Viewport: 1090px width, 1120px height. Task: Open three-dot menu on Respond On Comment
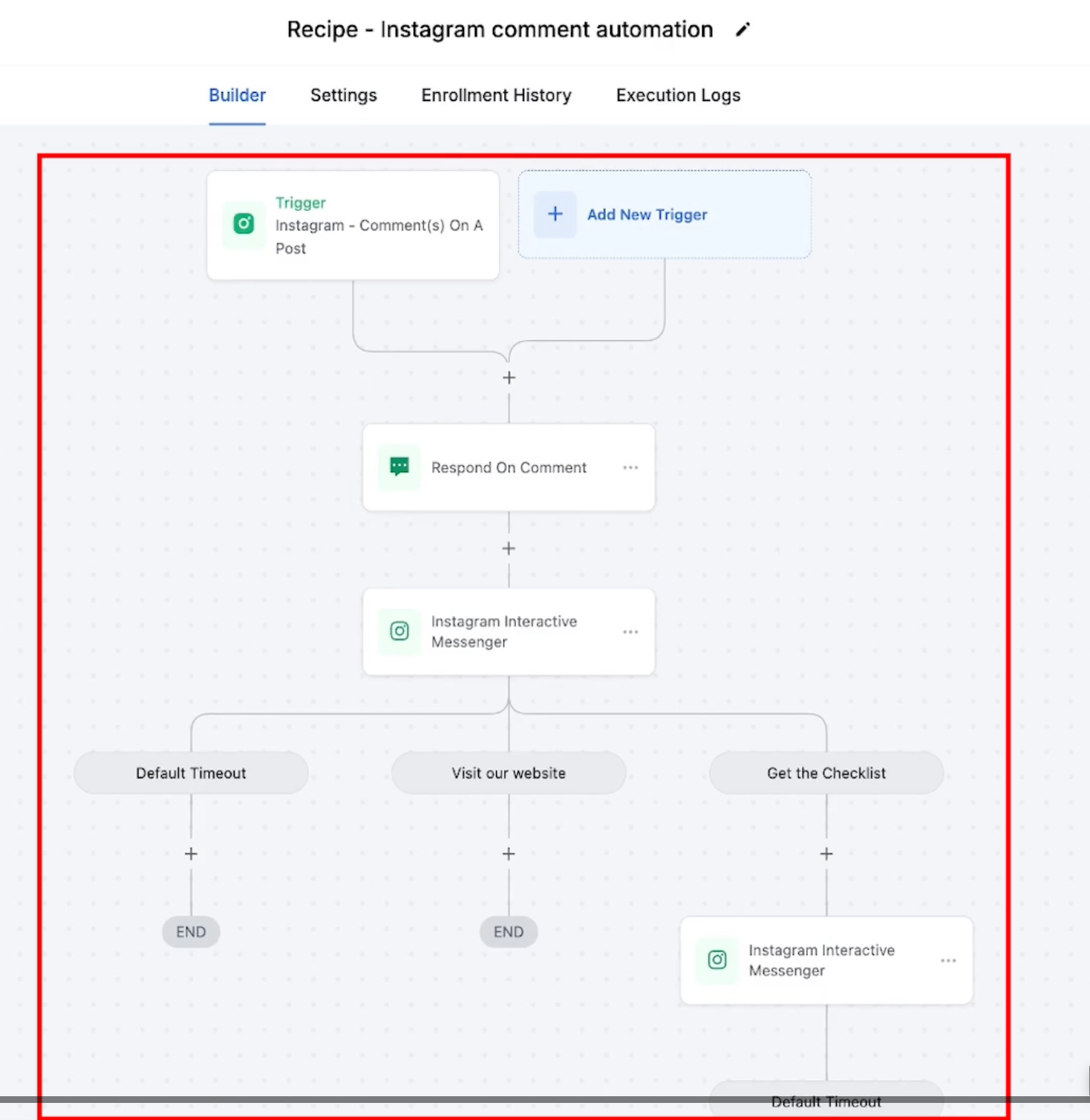tap(630, 467)
